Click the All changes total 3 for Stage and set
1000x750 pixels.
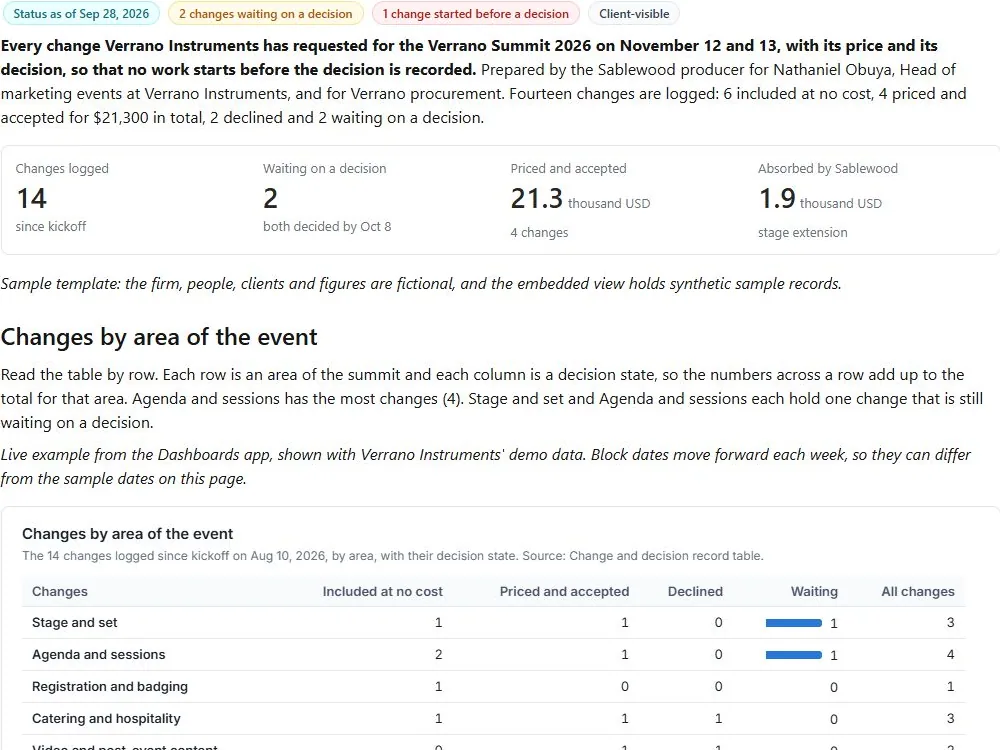pos(950,622)
